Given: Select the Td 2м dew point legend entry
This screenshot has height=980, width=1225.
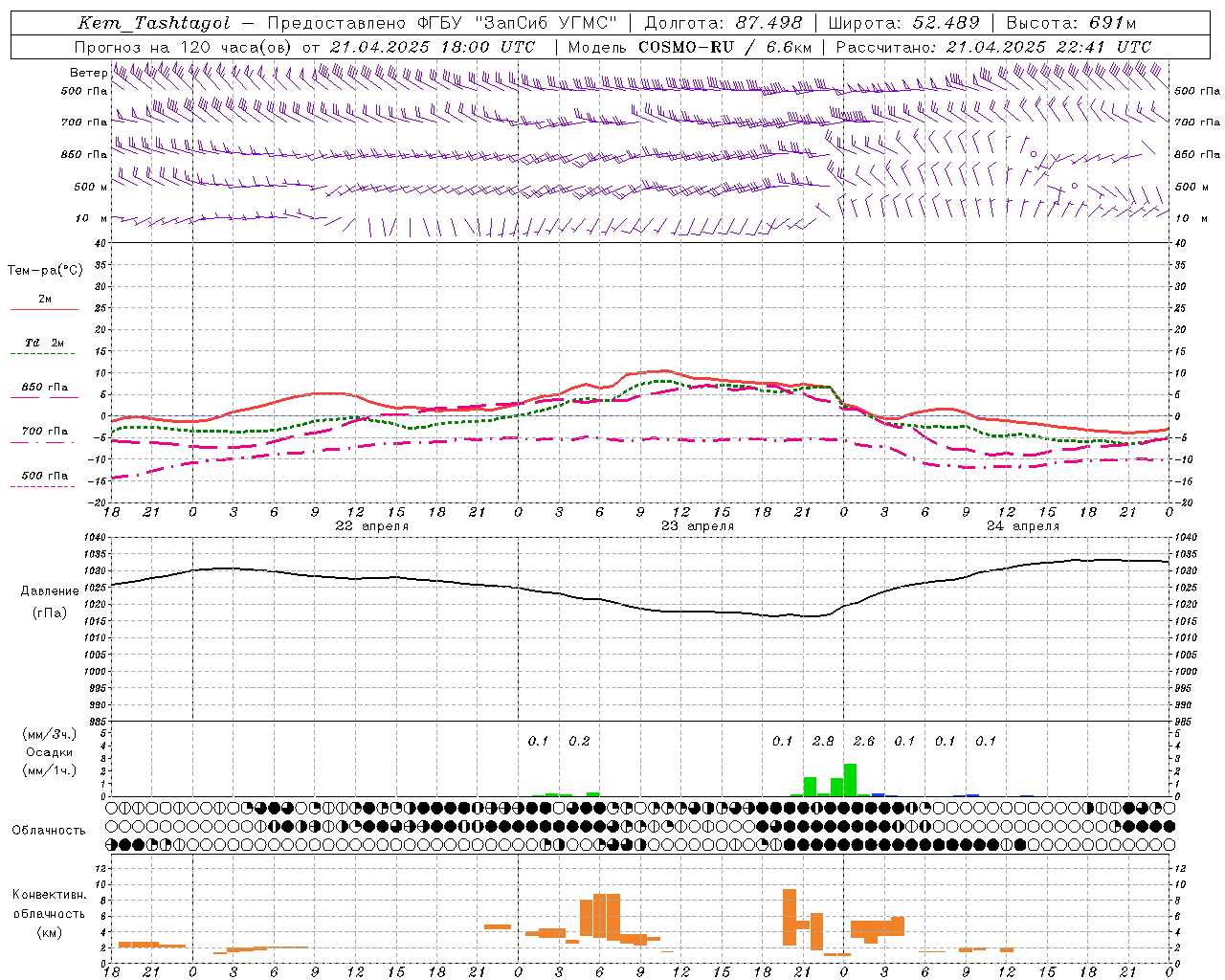Looking at the screenshot, I should coord(44,343).
